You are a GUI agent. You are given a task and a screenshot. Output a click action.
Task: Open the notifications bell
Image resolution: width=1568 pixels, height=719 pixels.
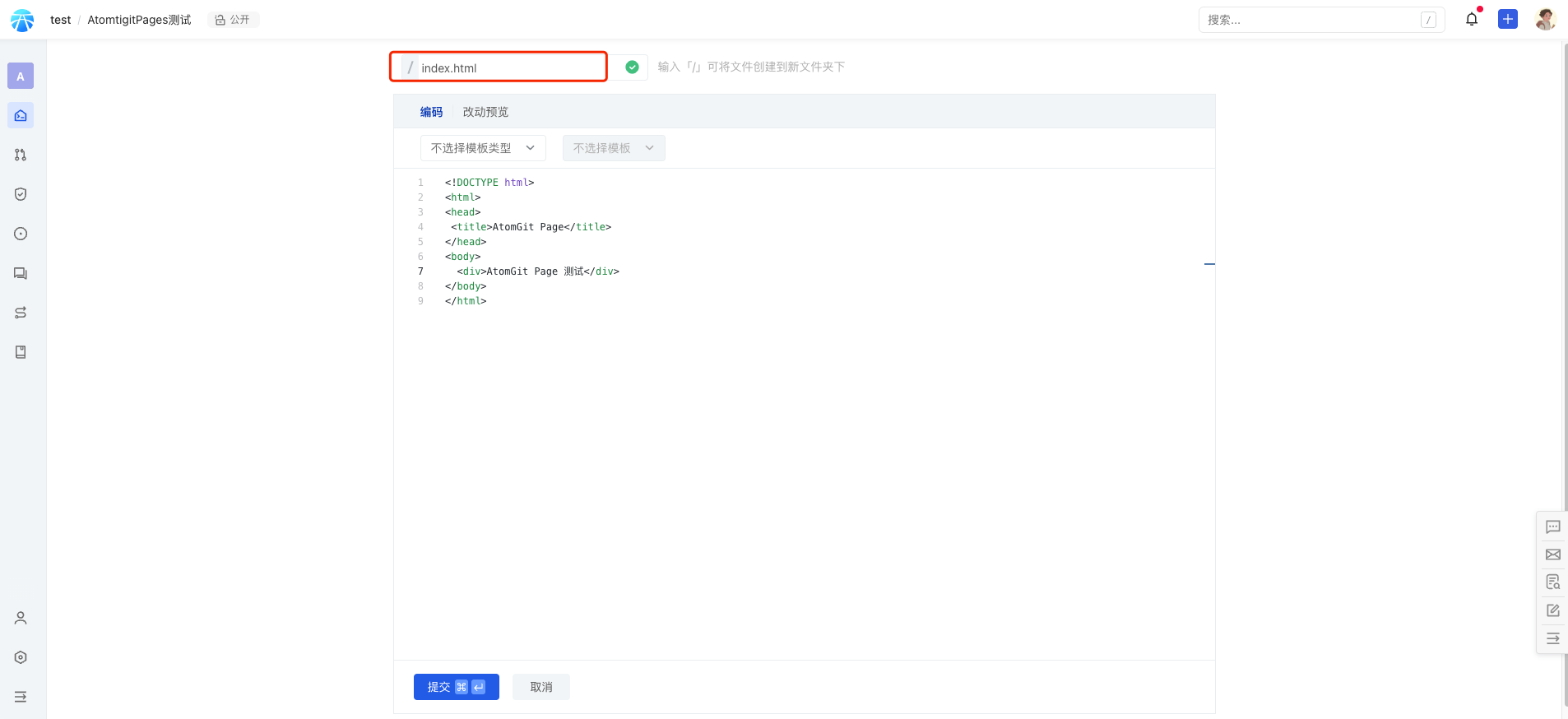click(1472, 19)
